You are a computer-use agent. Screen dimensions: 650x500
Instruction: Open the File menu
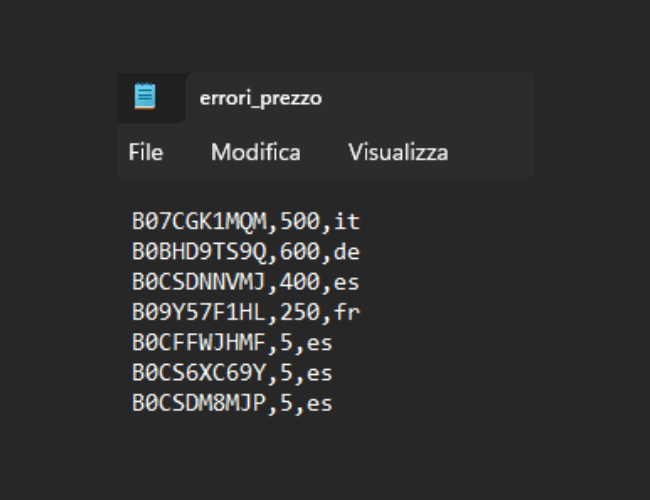[146, 152]
